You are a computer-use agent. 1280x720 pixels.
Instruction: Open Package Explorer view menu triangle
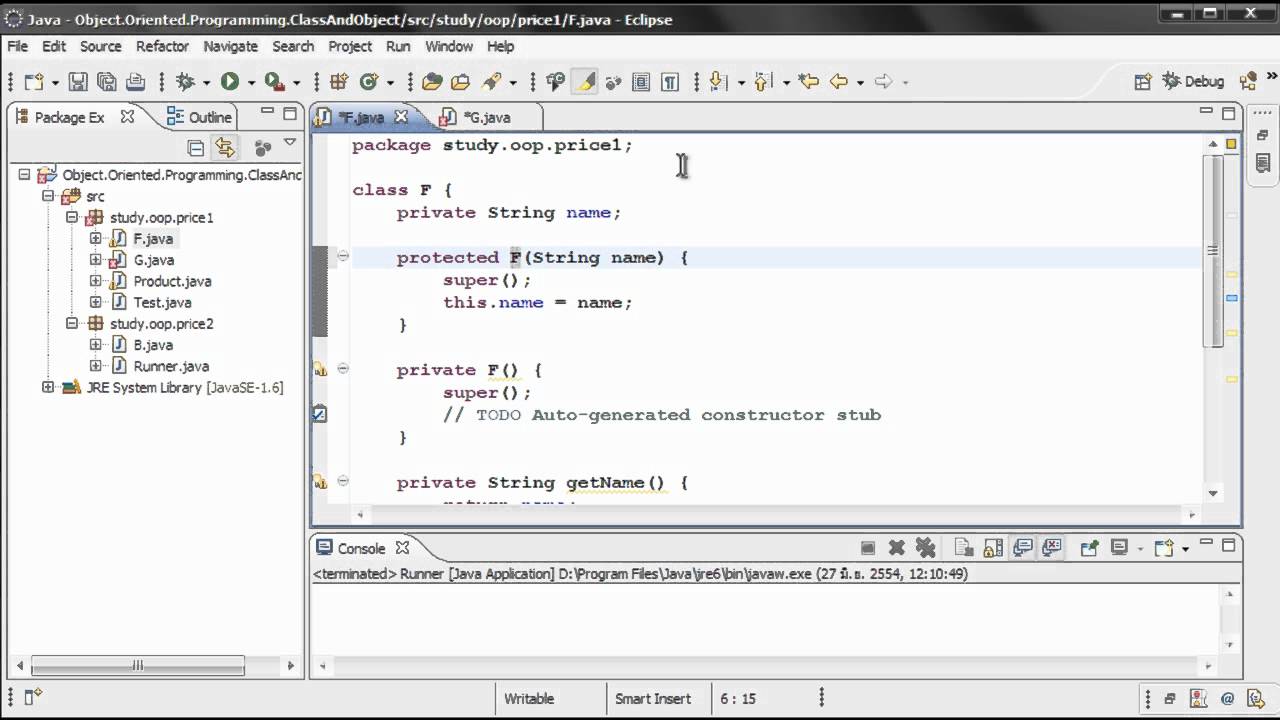point(290,144)
